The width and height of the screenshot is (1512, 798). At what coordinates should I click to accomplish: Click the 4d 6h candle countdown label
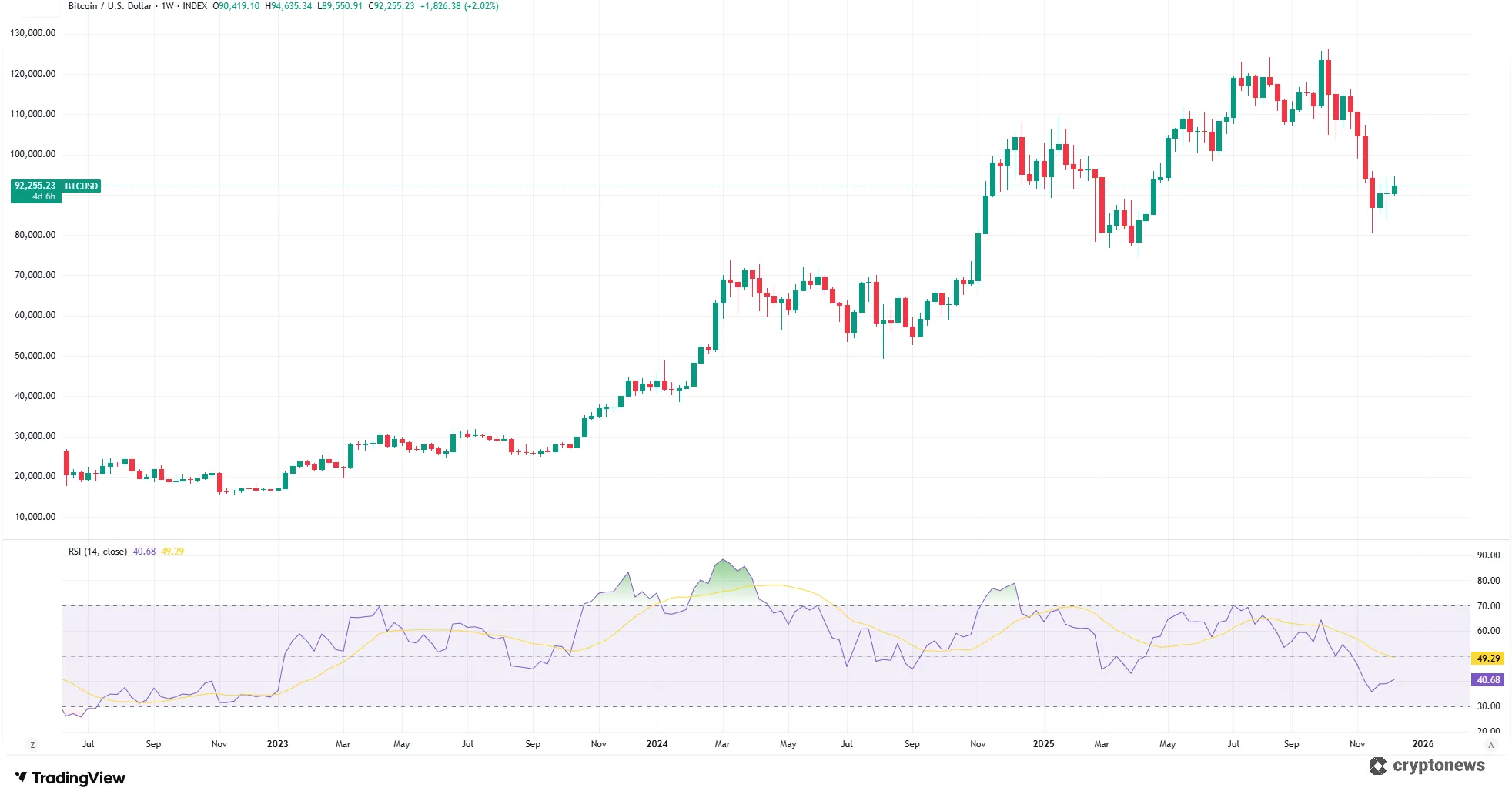point(44,196)
